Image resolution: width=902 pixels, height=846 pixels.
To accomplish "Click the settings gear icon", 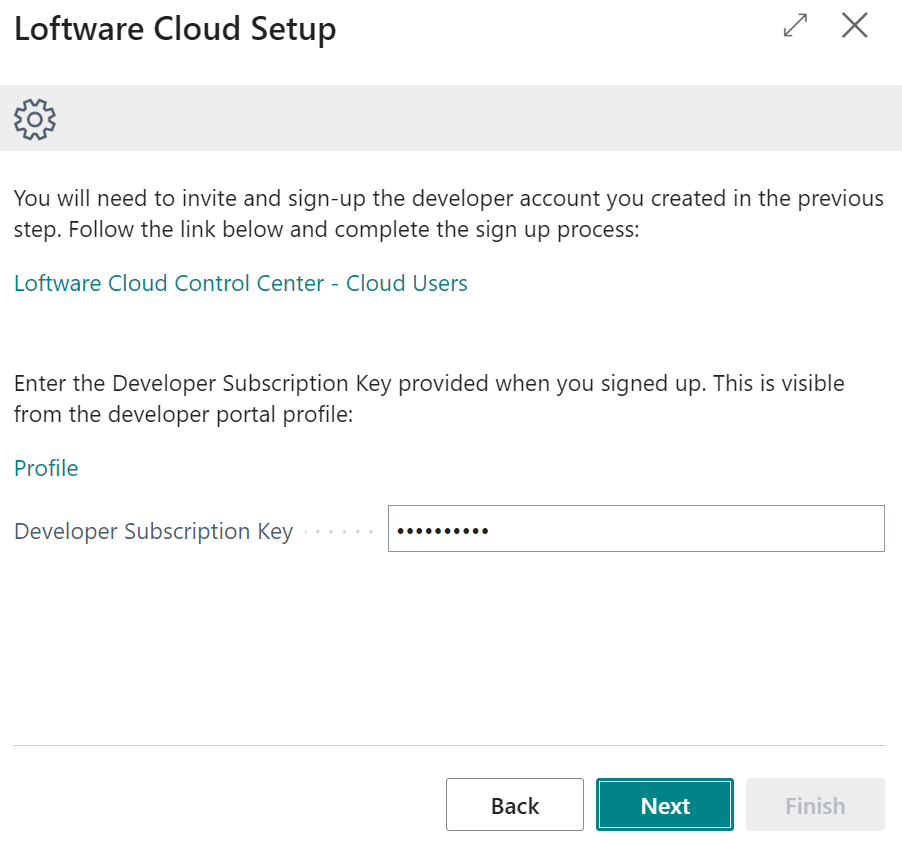I will [35, 119].
